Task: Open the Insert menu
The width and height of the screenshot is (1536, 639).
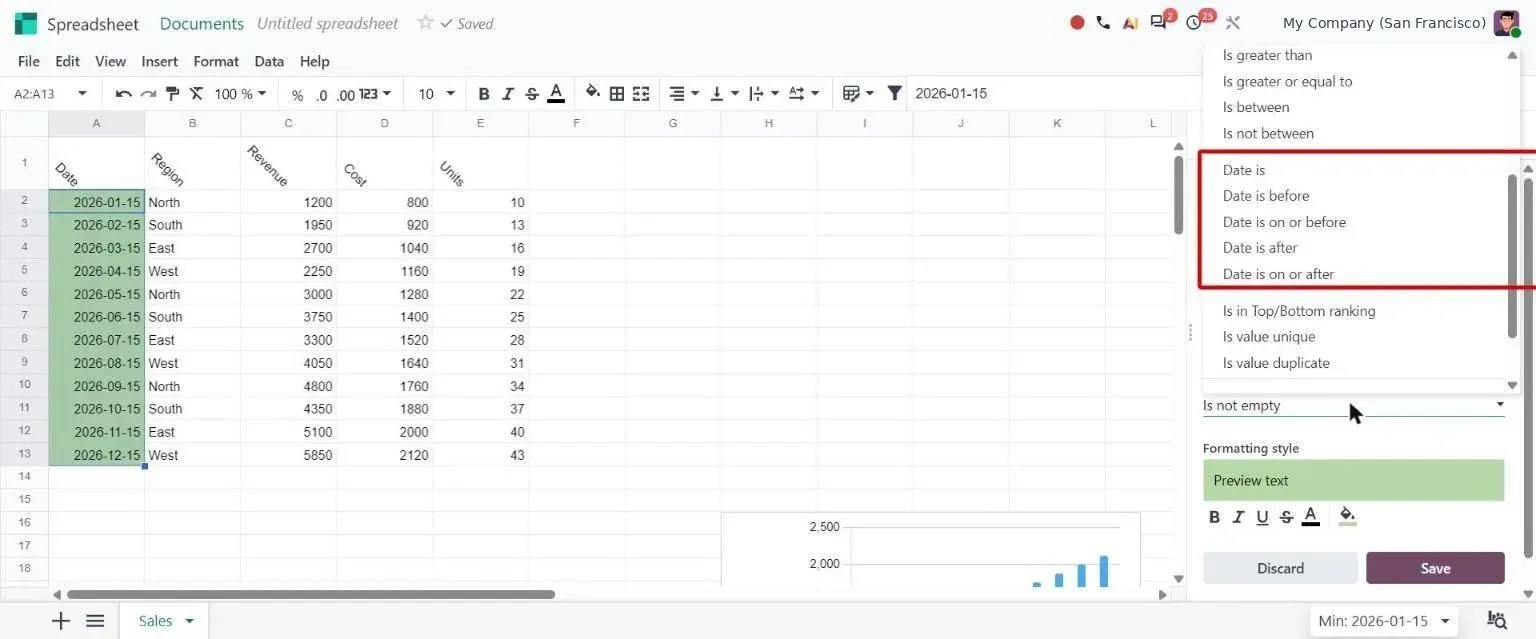Action: coord(159,61)
